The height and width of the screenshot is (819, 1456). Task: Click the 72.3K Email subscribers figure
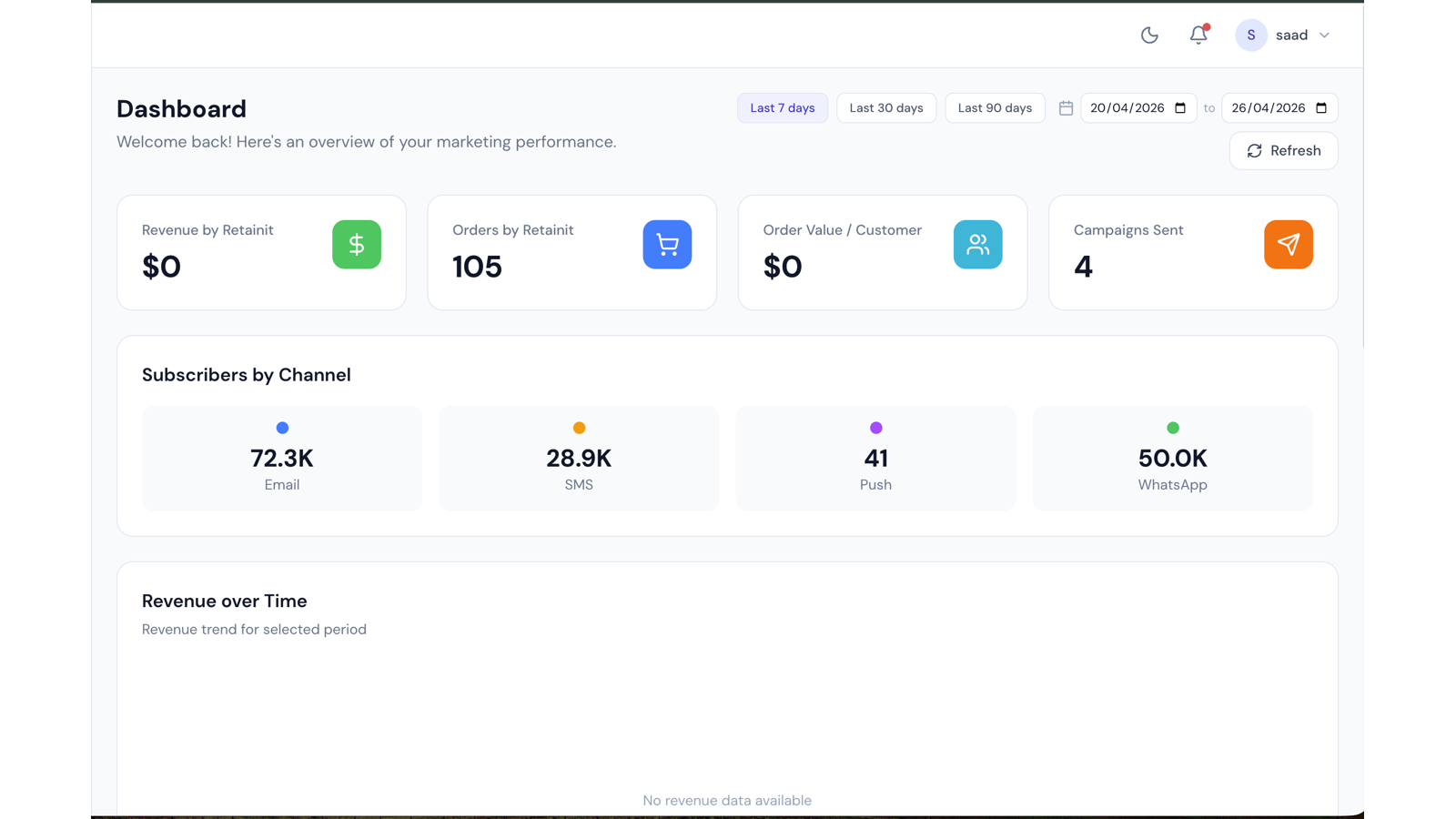(x=282, y=459)
